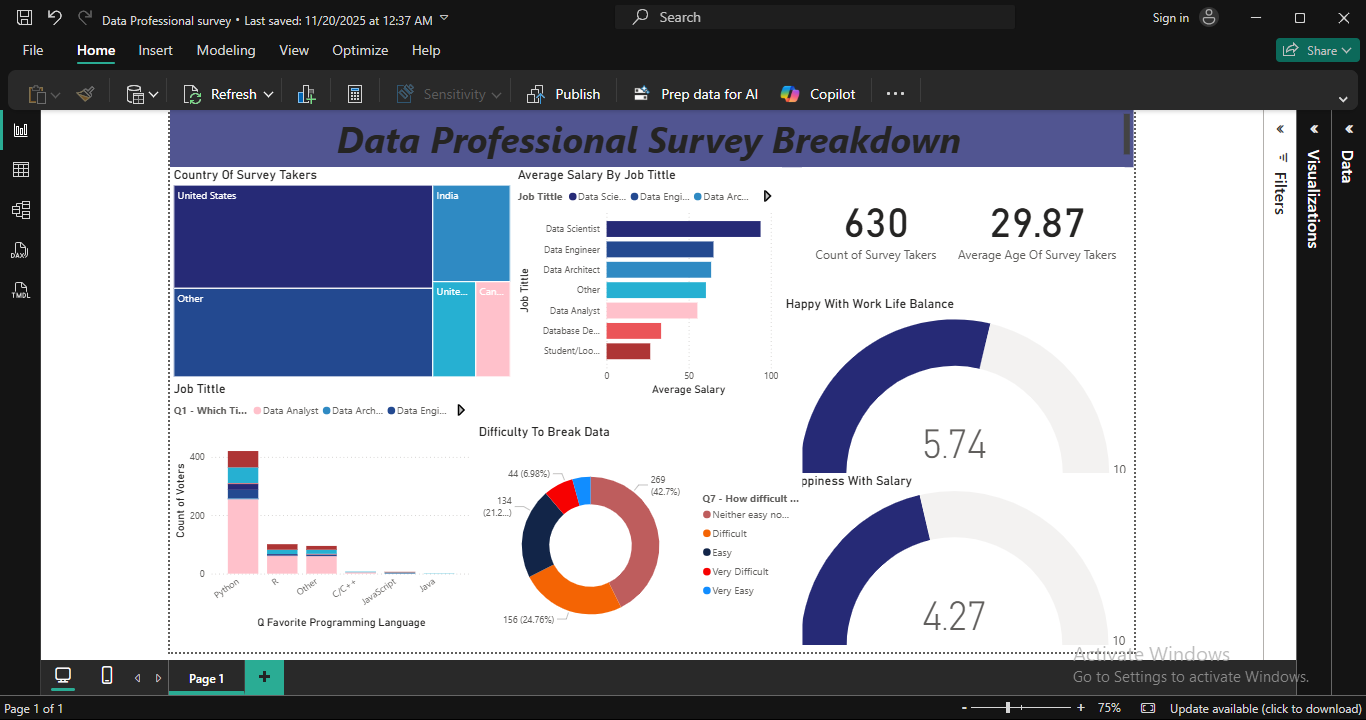This screenshot has width=1366, height=720.
Task: Add a new report page
Action: [264, 677]
